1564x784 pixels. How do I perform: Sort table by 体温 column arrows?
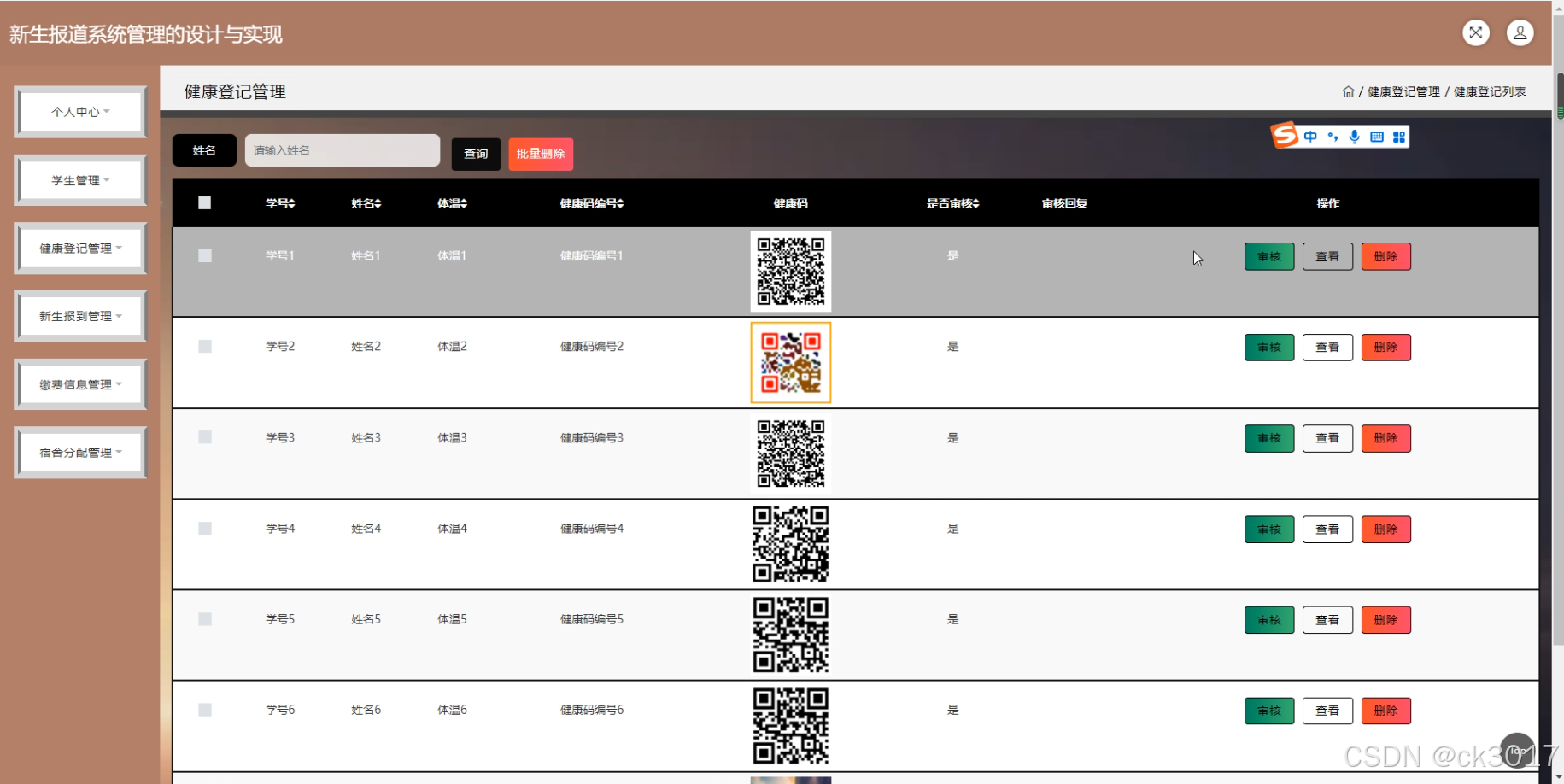[464, 203]
